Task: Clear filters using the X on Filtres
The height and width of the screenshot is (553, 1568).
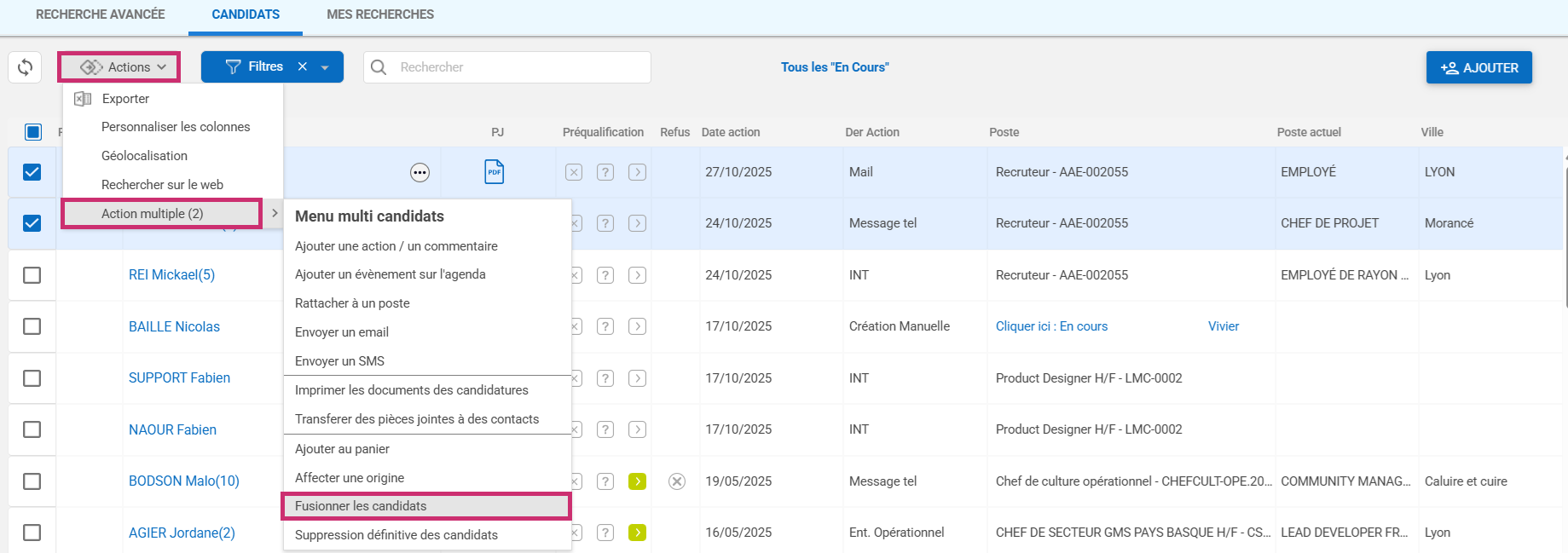Action: tap(302, 66)
